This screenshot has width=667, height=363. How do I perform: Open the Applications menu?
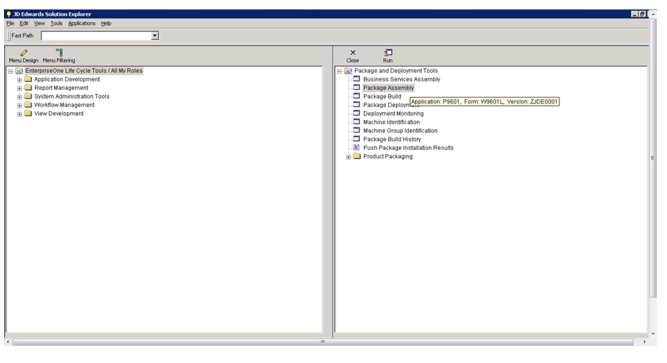82,23
